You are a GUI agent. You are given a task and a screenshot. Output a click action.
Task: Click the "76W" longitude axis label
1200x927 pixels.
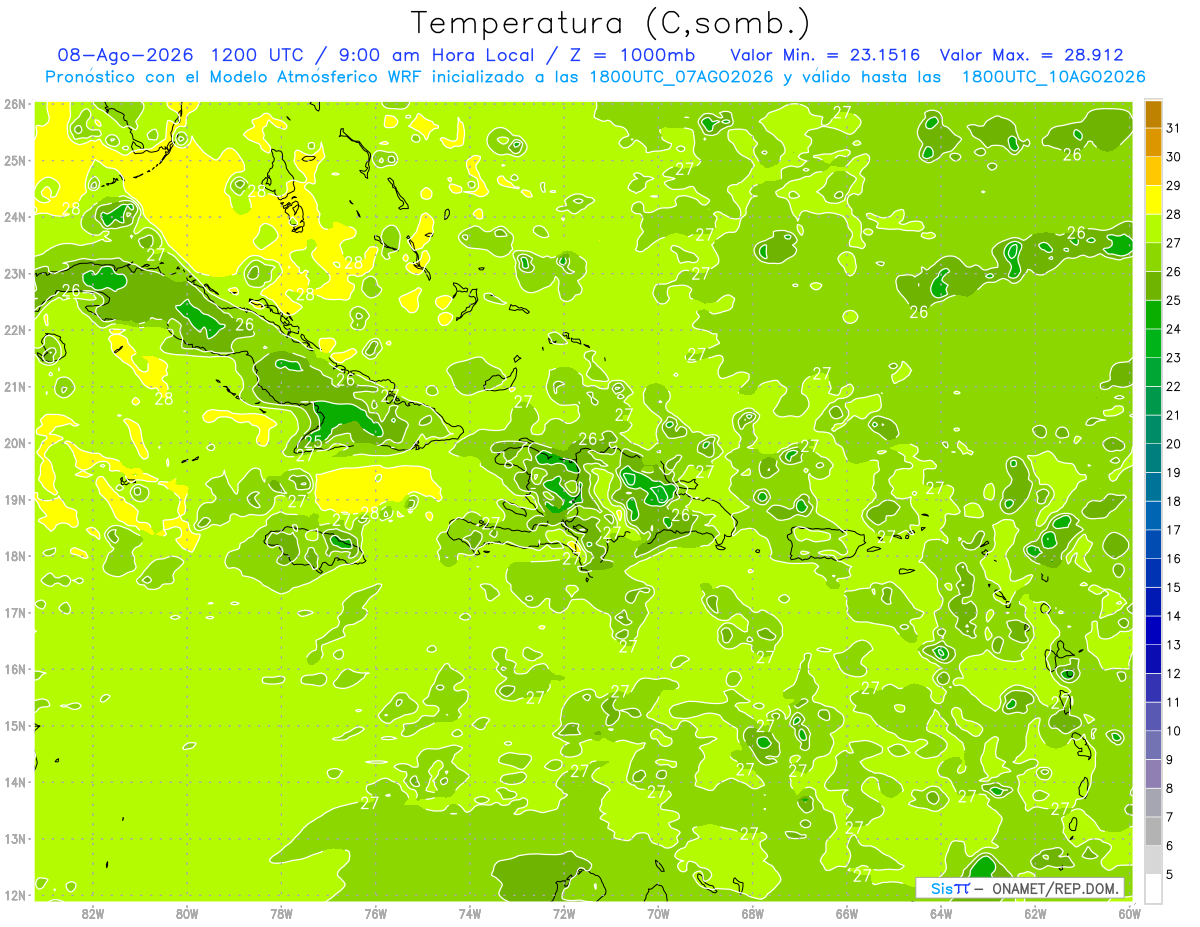pos(376,913)
